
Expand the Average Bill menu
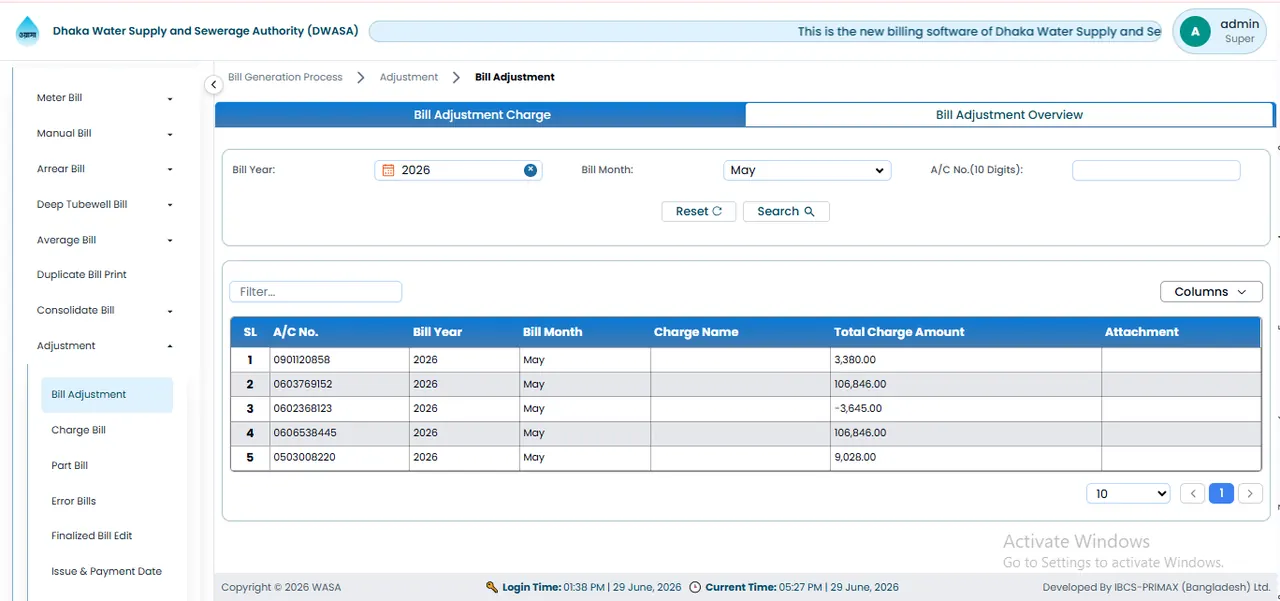[104, 240]
